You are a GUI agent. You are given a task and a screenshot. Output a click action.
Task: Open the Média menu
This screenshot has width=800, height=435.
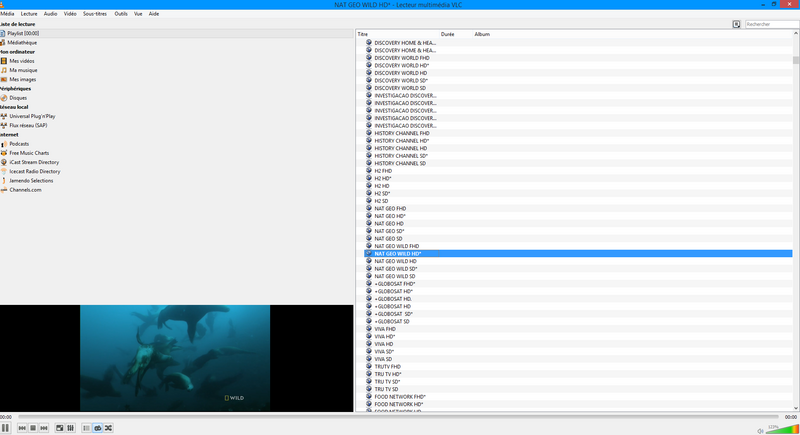point(7,14)
